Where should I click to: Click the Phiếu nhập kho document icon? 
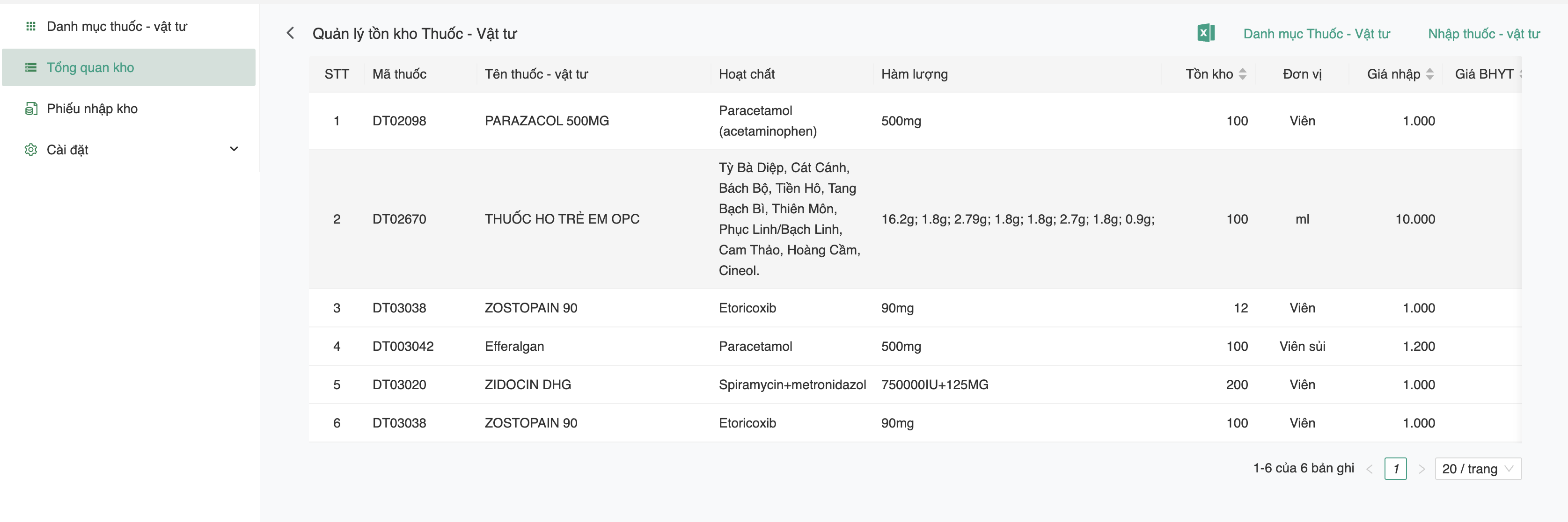pyautogui.click(x=30, y=109)
